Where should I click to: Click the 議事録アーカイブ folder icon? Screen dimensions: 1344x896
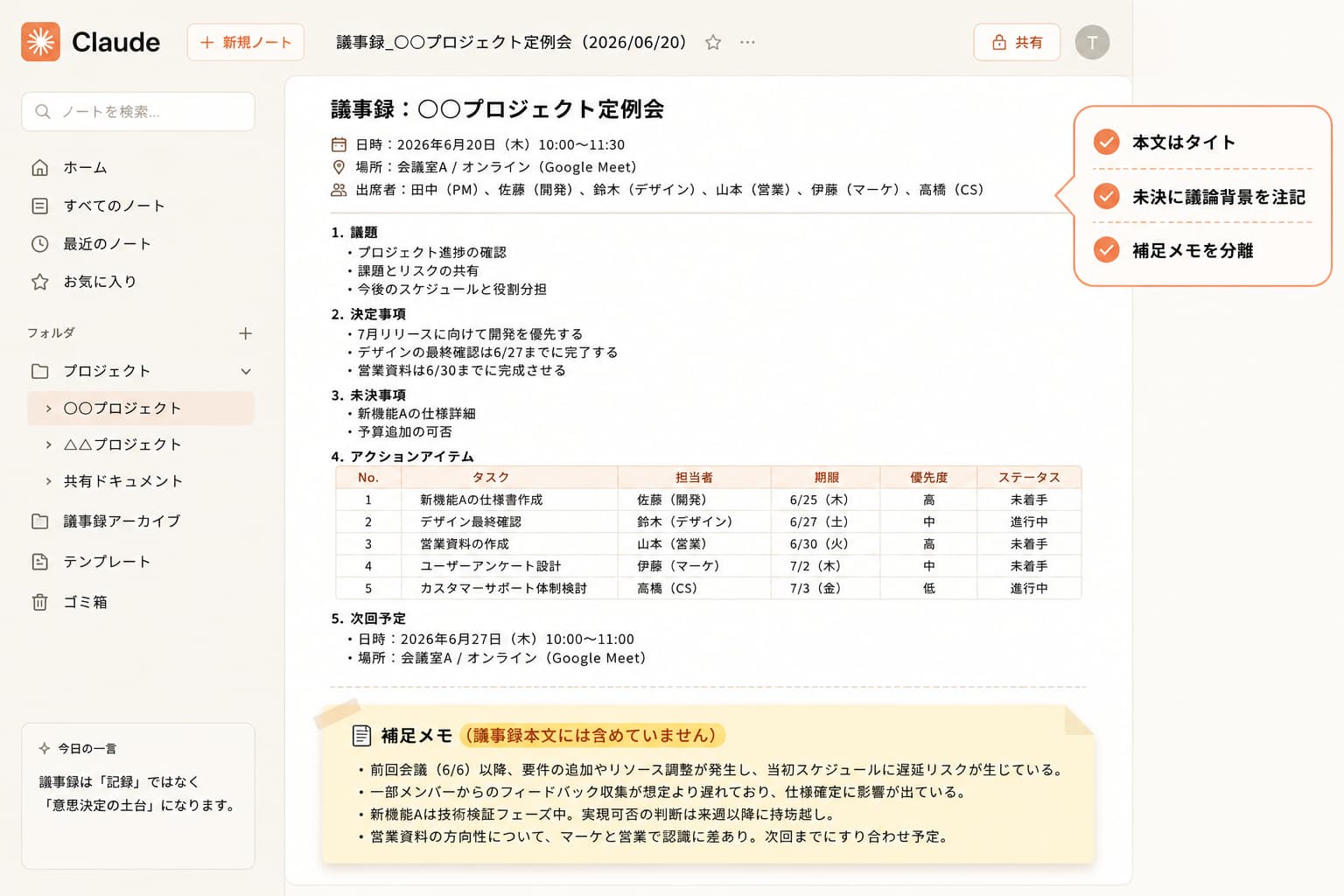40,521
